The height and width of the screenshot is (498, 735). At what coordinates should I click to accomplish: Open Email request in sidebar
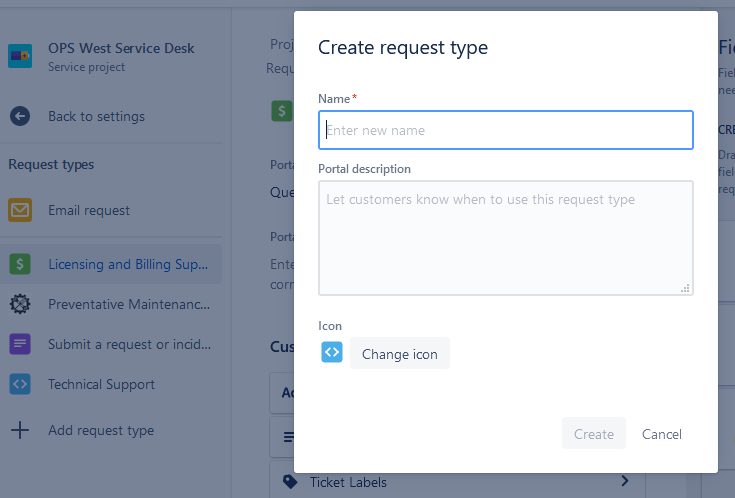[89, 210]
